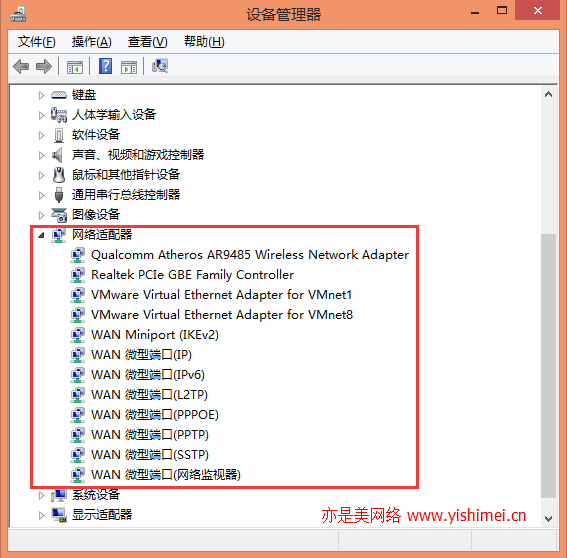
Task: Maximize the 设备管理器 window
Action: (502, 11)
